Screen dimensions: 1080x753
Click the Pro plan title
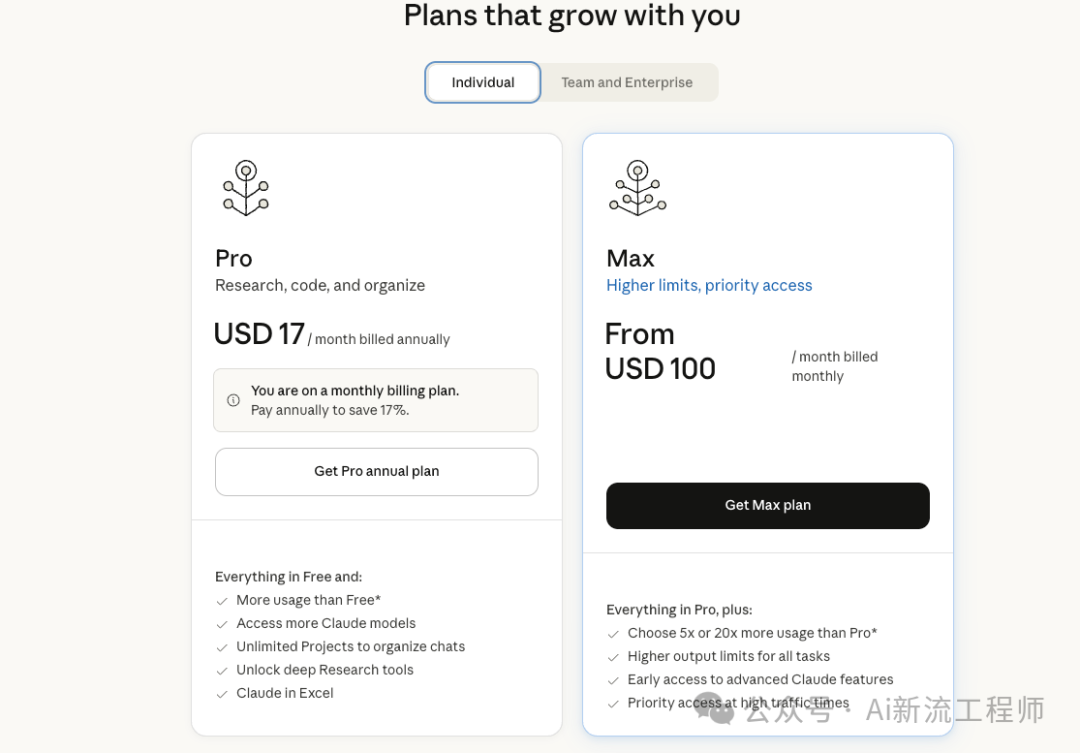point(234,259)
